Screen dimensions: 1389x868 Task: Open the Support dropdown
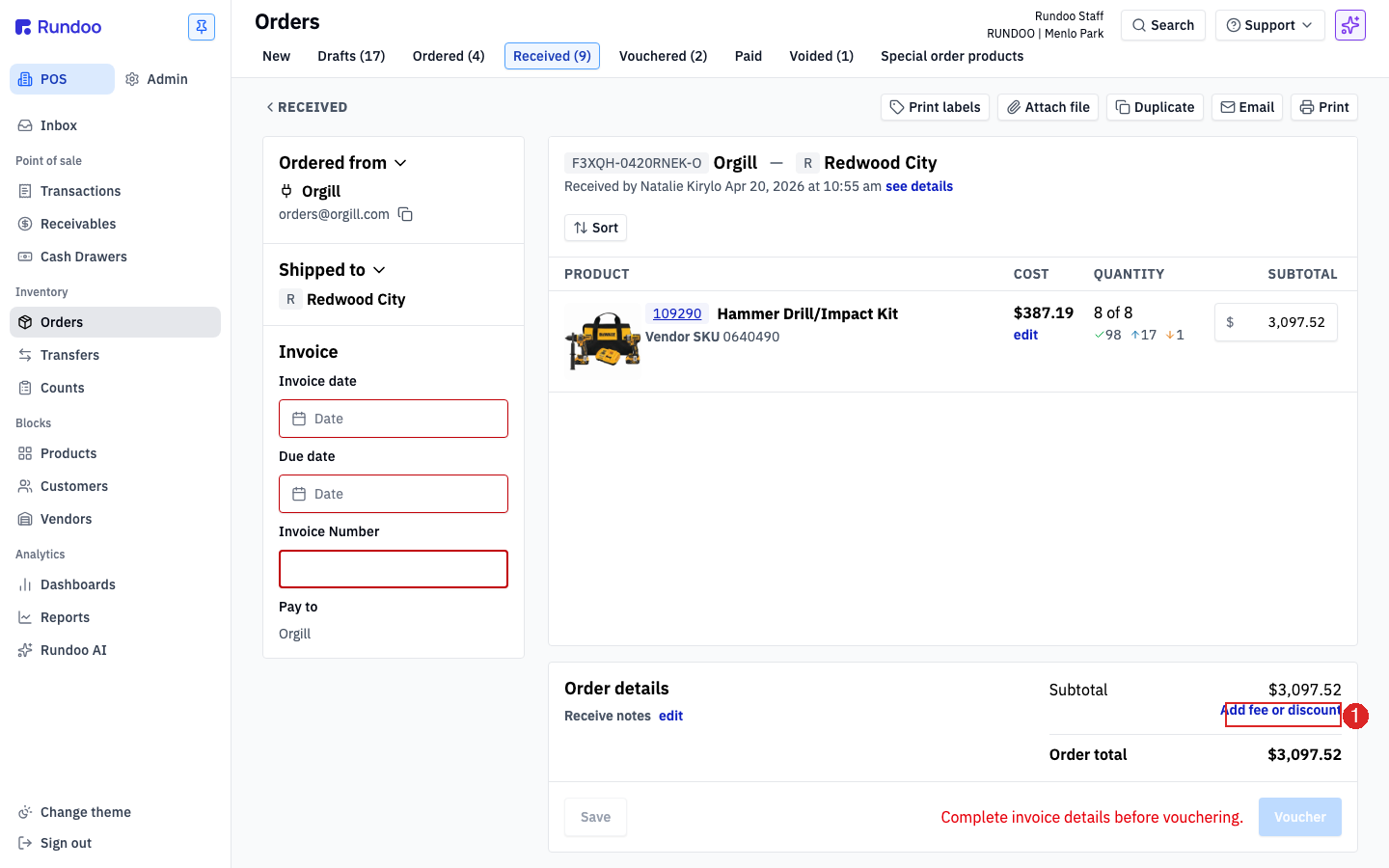click(1270, 25)
